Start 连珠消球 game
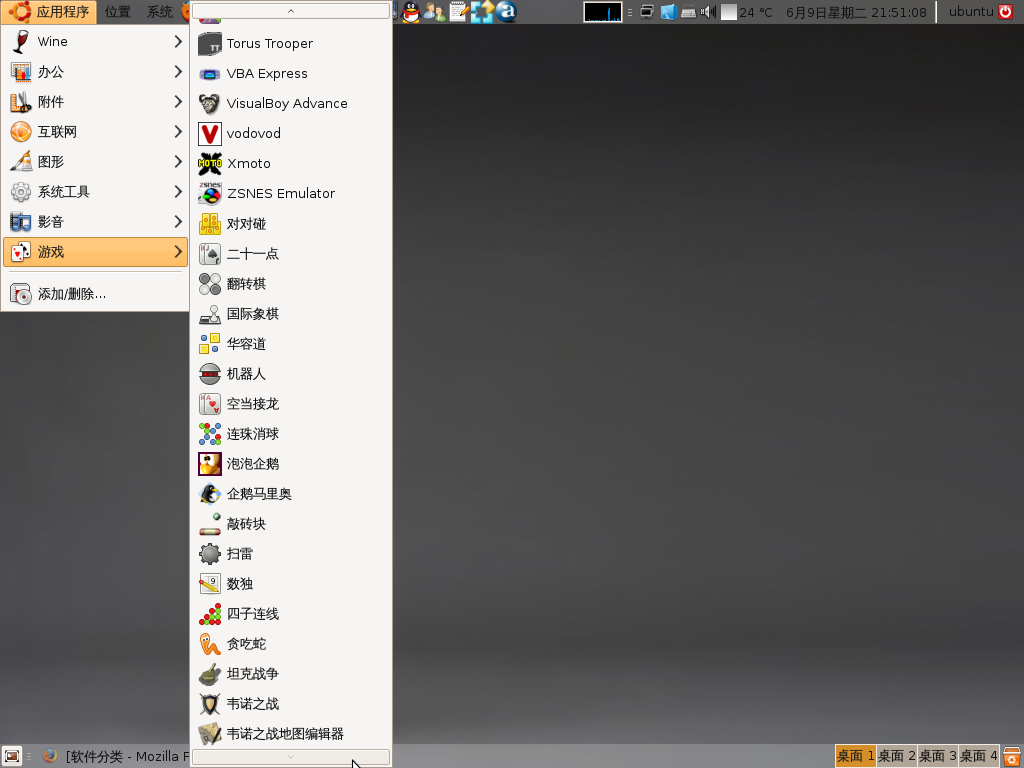The width and height of the screenshot is (1024, 768). coord(291,434)
